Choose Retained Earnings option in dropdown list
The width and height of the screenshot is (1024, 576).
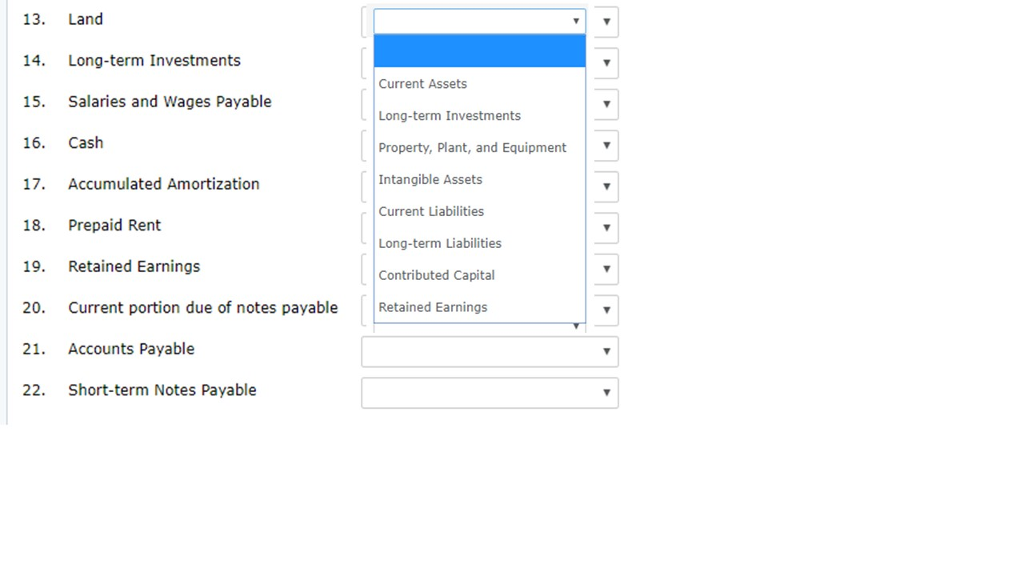479,307
